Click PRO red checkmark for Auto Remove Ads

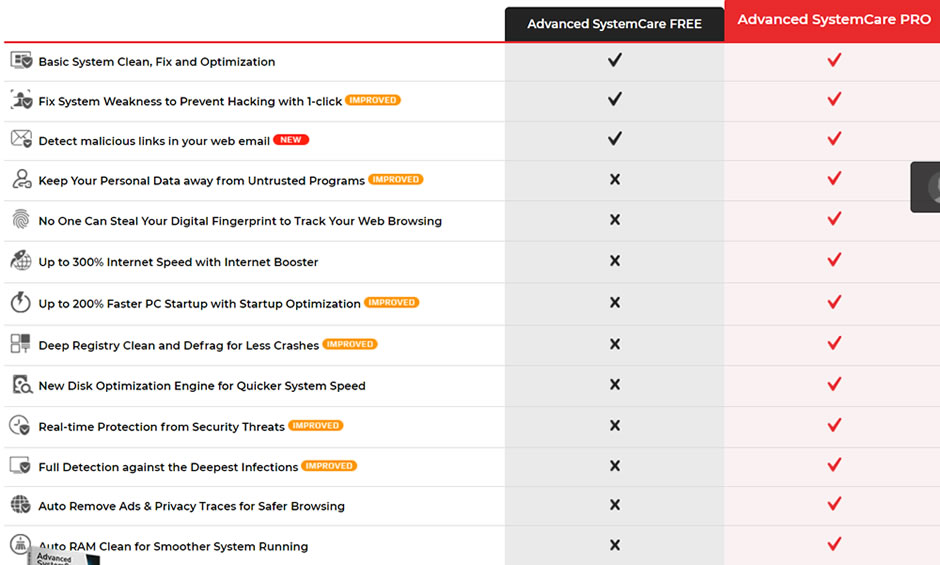[834, 504]
